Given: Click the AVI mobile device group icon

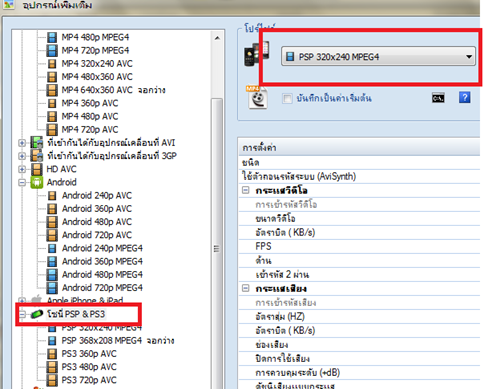Looking at the screenshot, I should [37, 143].
